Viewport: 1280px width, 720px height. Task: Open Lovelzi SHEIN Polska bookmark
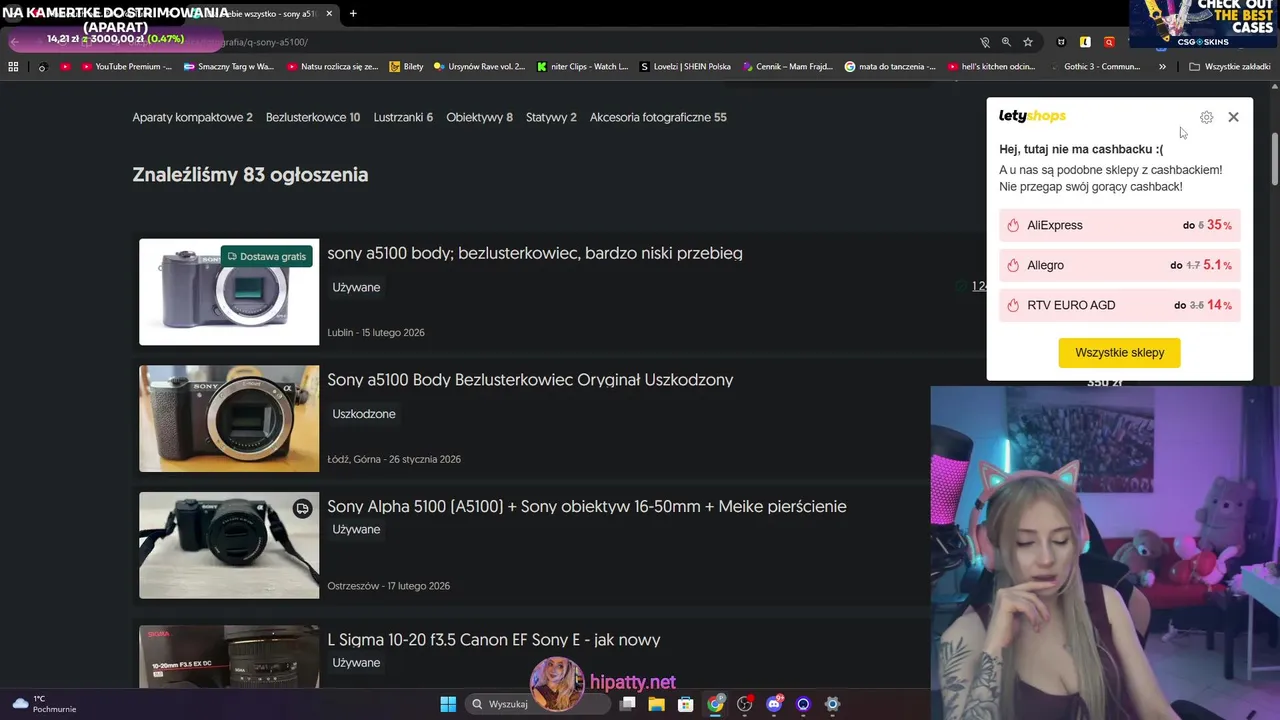pyautogui.click(x=685, y=67)
